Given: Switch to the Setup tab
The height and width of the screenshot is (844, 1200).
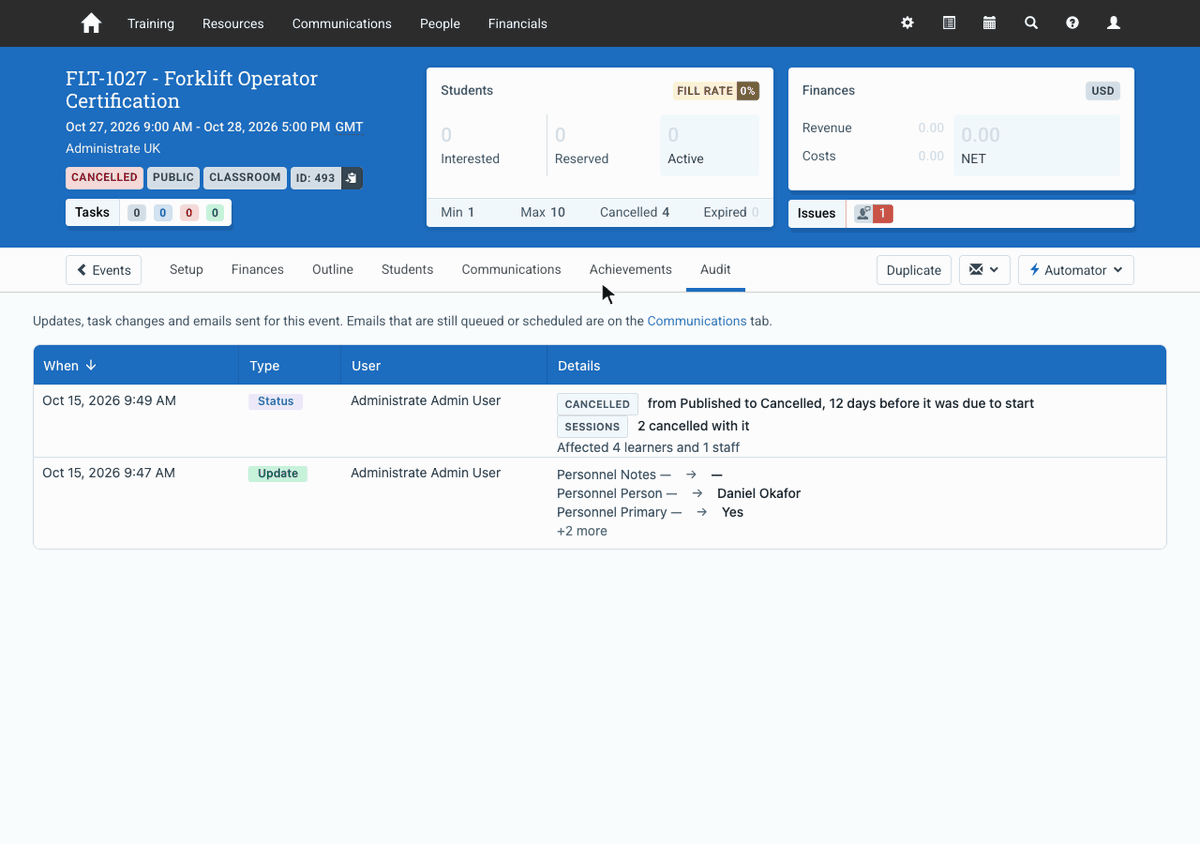Looking at the screenshot, I should [186, 269].
